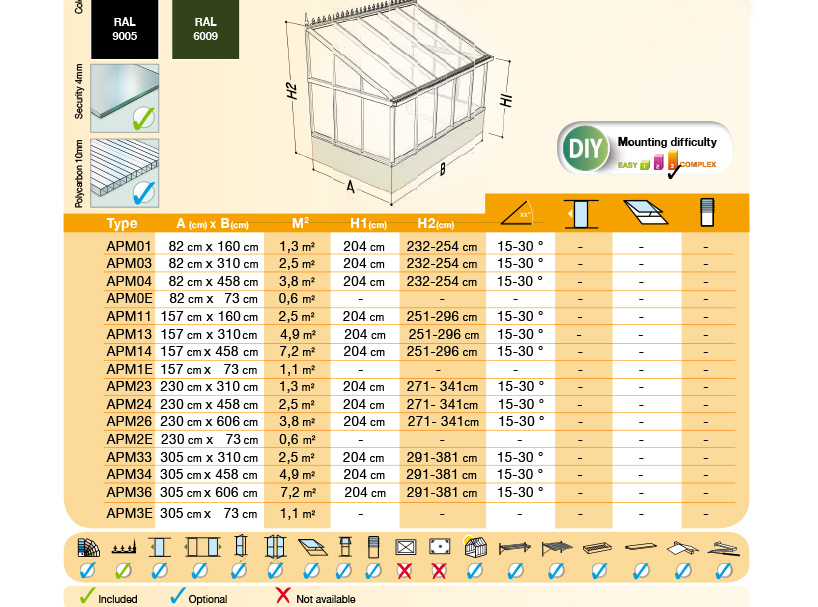Click the green Included checkmark legend icon
Screen dimensions: 818x607
click(87, 596)
